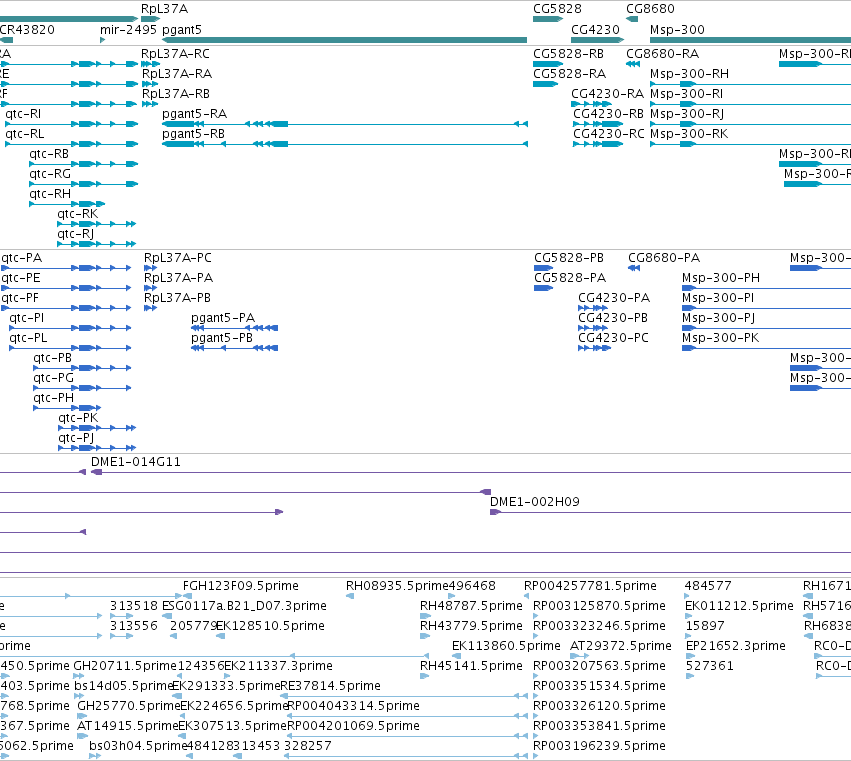
Task: Select protein CG4230-PA
Action: point(593,308)
